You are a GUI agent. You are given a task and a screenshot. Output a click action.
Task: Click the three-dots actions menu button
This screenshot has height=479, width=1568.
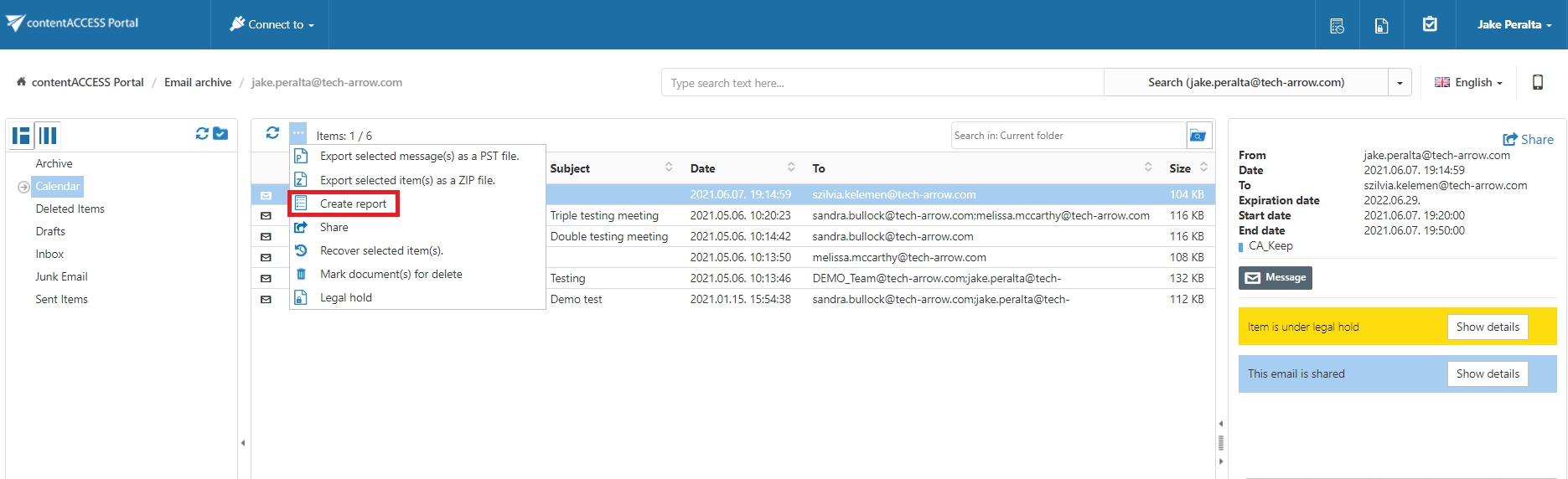click(x=298, y=133)
